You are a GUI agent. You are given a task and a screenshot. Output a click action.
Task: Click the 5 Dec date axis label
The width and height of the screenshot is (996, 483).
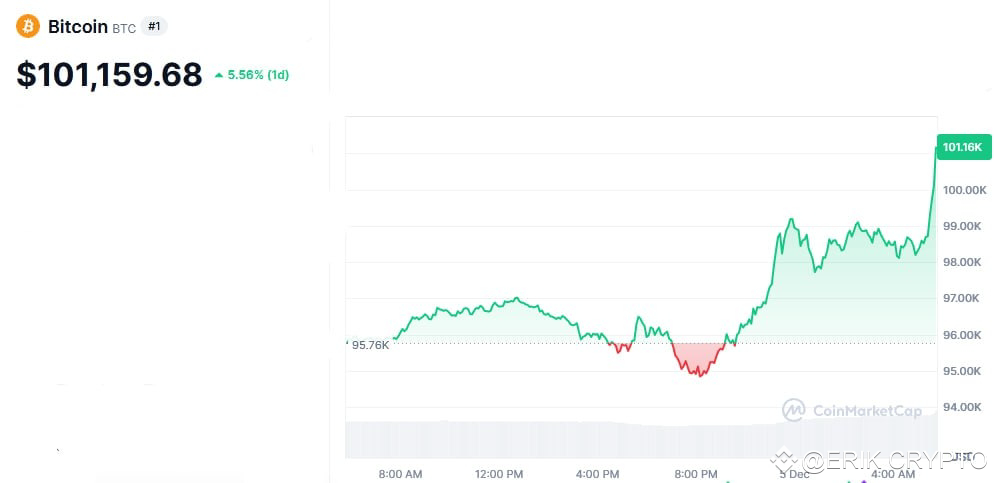pyautogui.click(x=795, y=474)
